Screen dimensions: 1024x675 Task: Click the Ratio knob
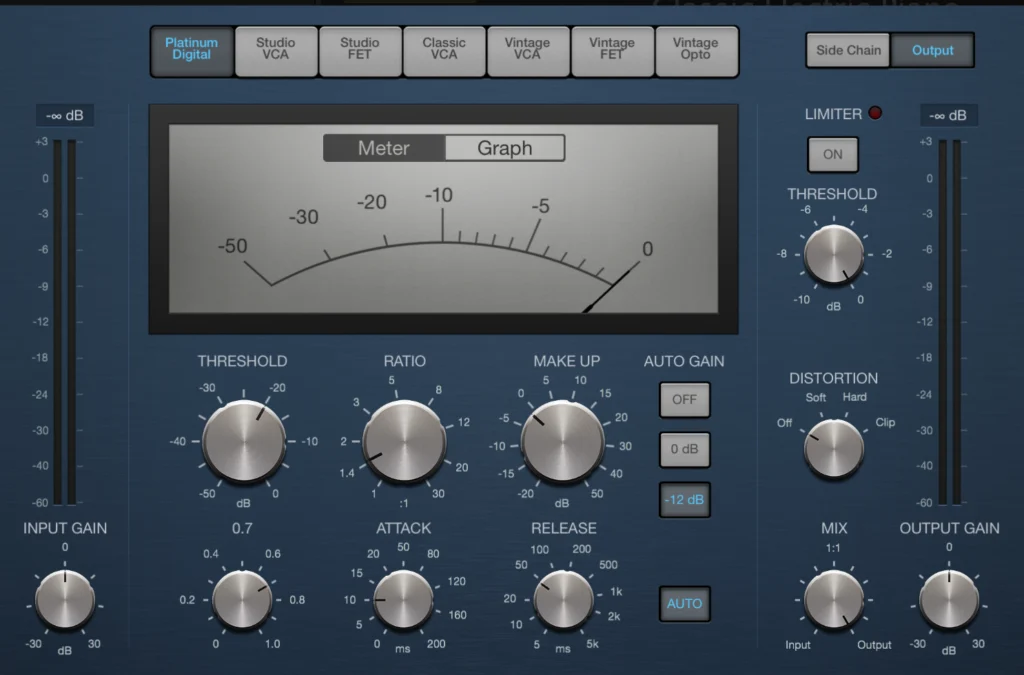click(x=404, y=441)
